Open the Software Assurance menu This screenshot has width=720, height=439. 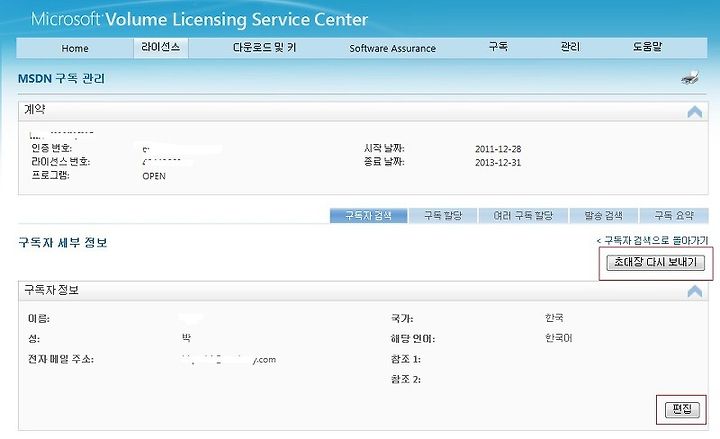coord(393,48)
